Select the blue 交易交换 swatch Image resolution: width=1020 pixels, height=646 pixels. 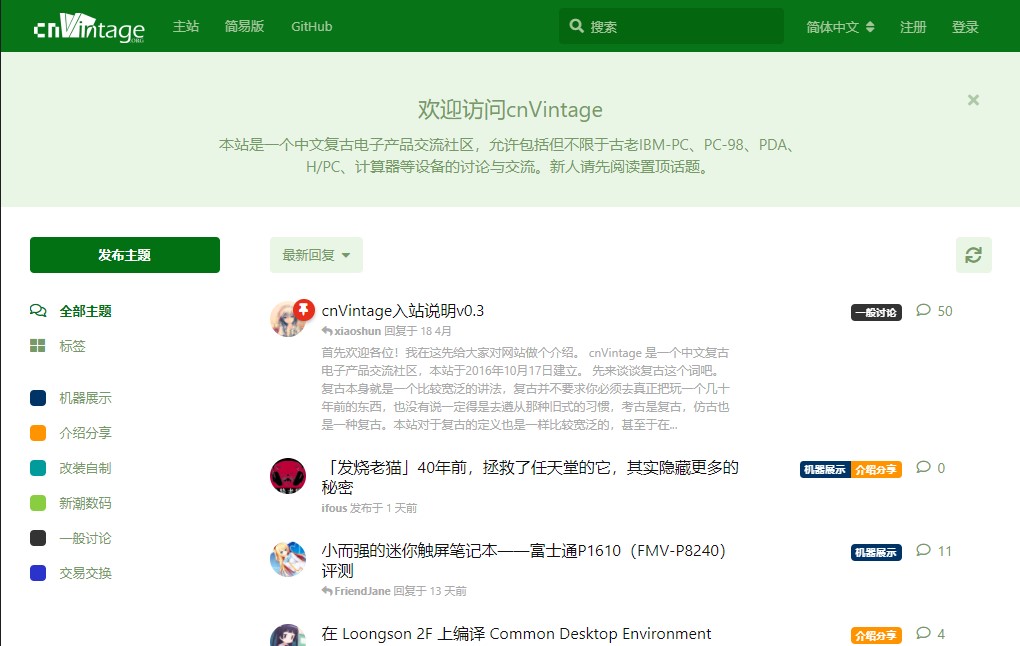point(38,573)
